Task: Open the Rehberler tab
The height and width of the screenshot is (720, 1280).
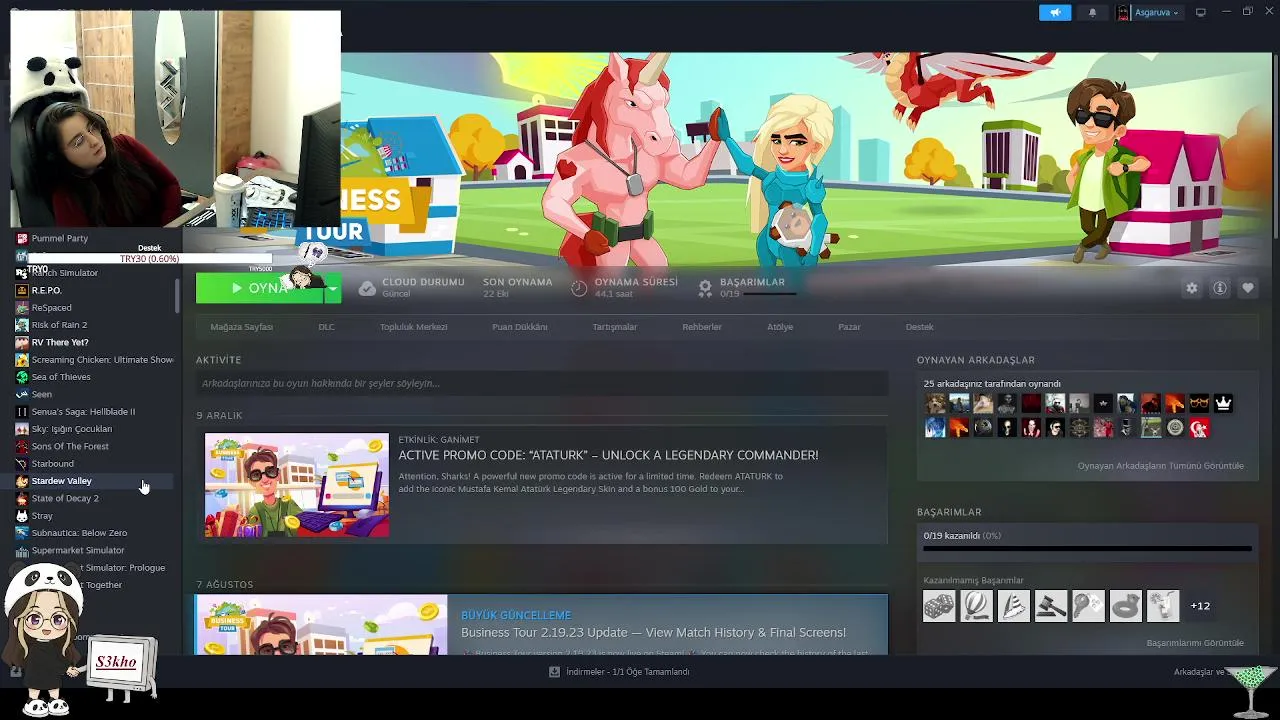Action: [x=701, y=327]
